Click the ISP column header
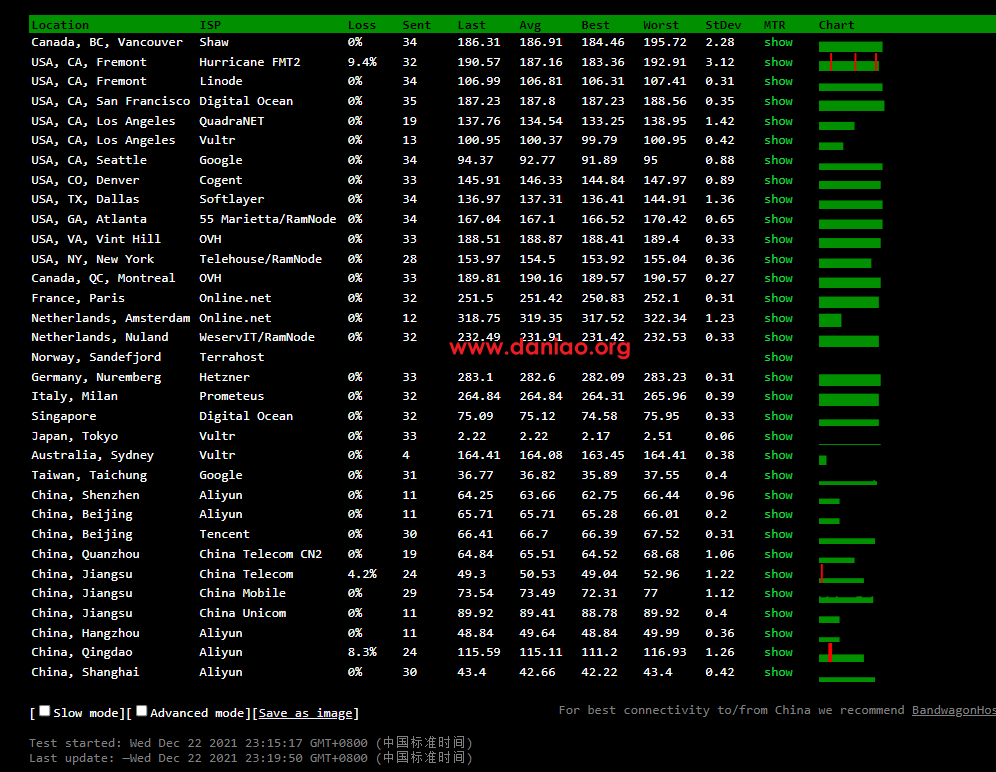 click(210, 25)
